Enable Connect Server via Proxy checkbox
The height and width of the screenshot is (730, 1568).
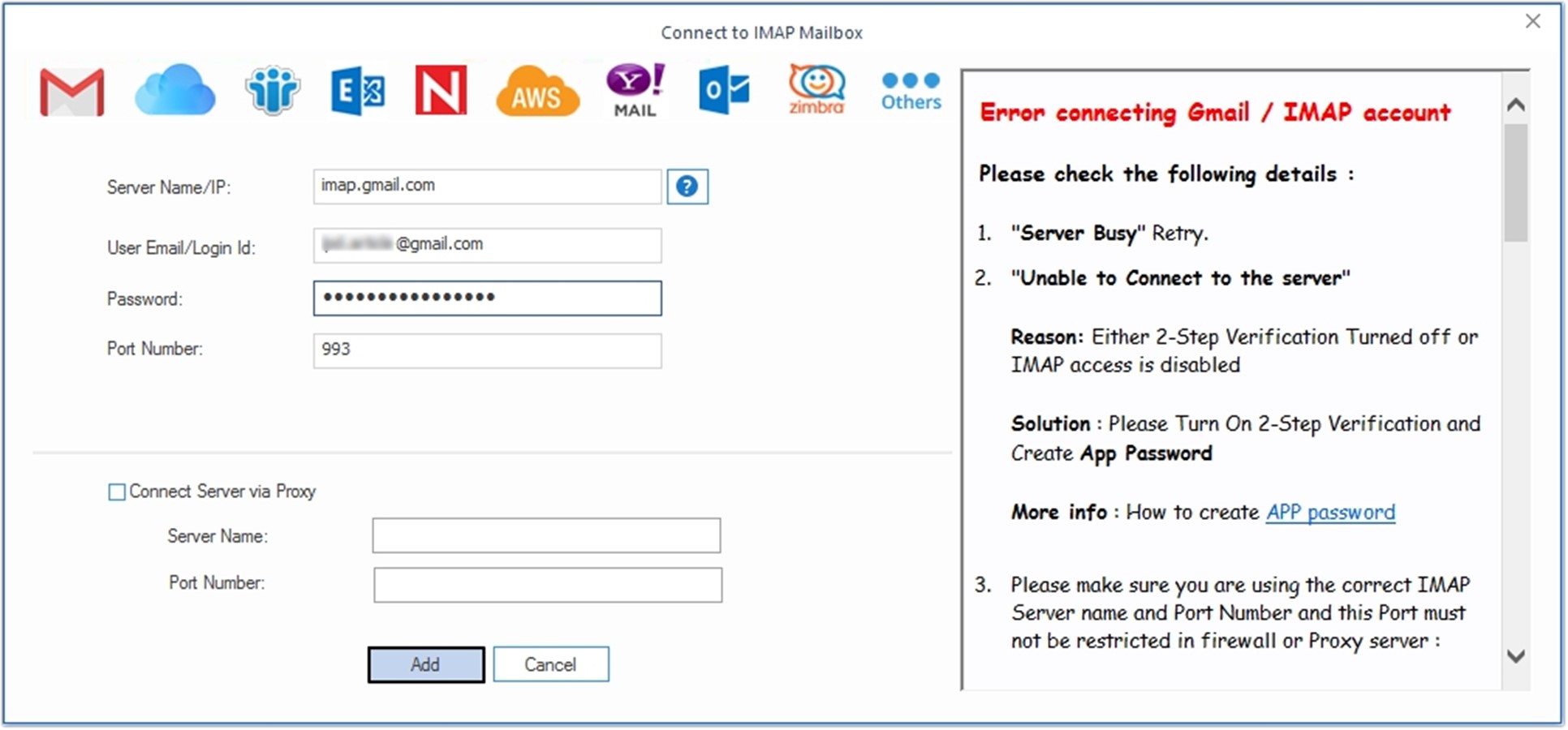[x=117, y=492]
